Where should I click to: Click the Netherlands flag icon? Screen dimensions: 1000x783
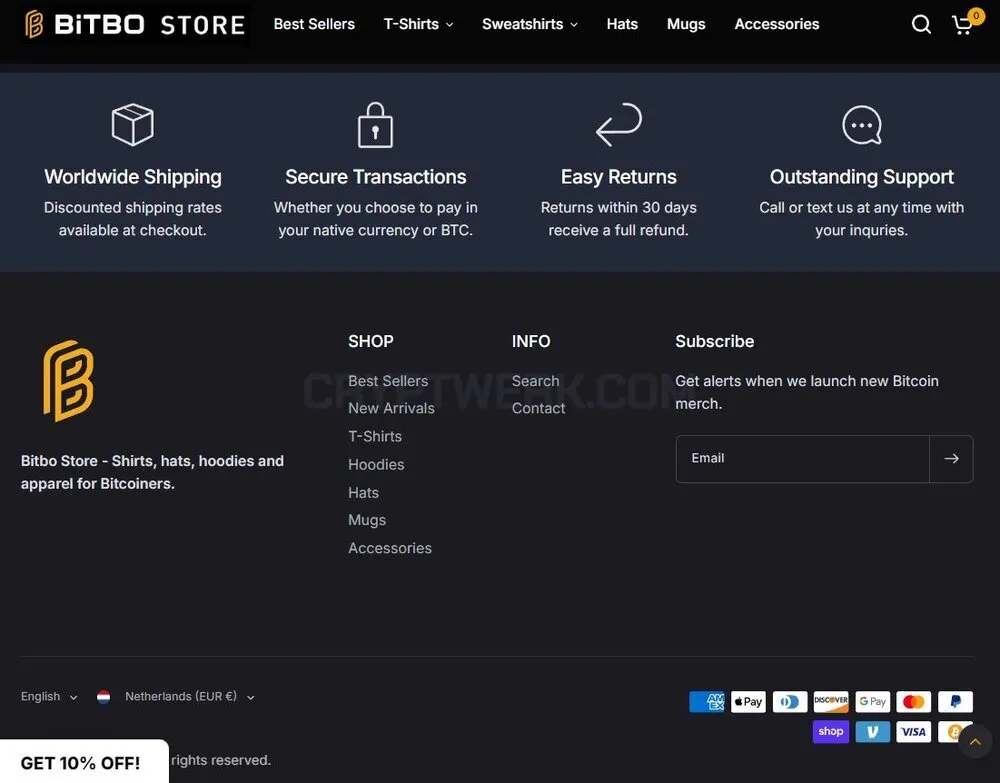(103, 697)
